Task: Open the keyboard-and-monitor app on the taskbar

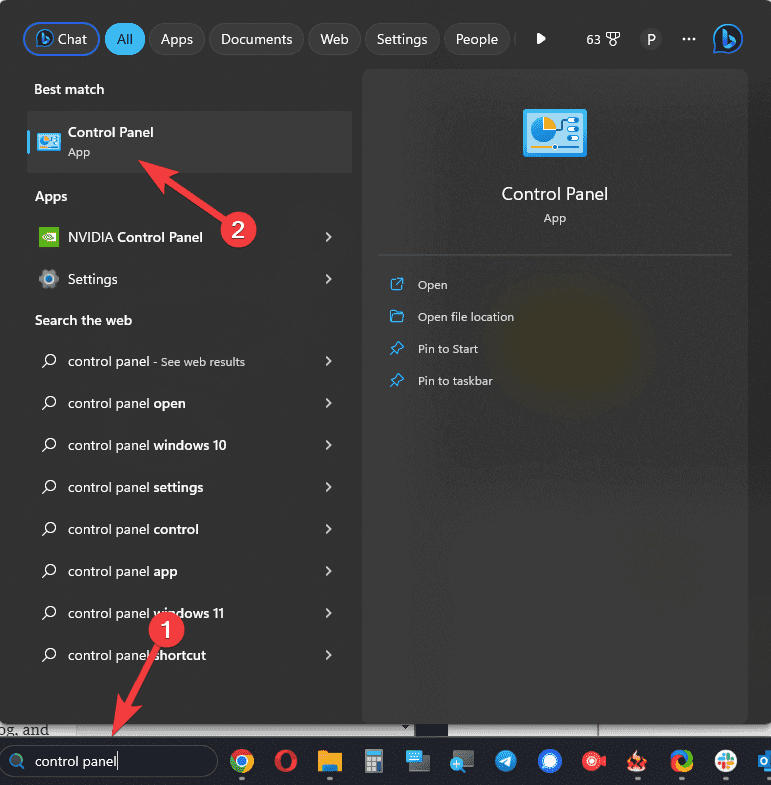Action: pyautogui.click(x=418, y=761)
